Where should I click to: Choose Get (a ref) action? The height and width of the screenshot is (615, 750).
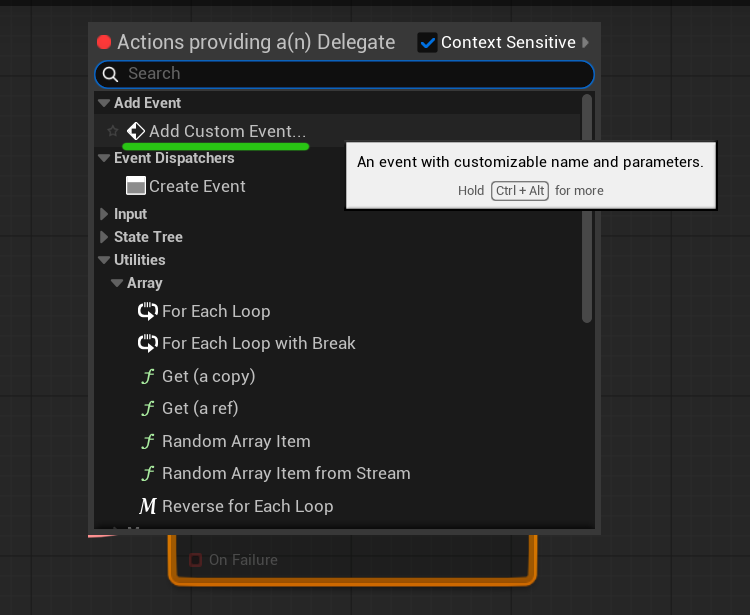coord(200,408)
